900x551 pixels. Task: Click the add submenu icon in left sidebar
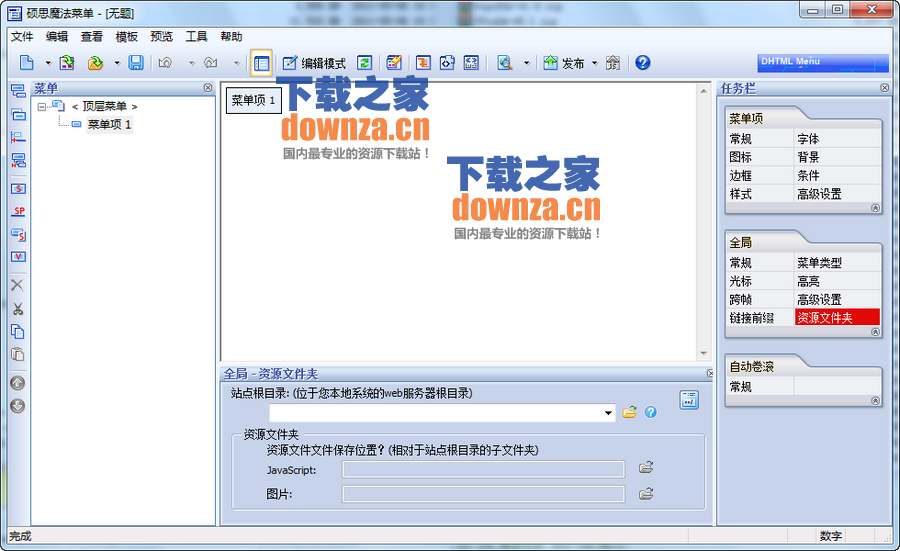(x=18, y=114)
